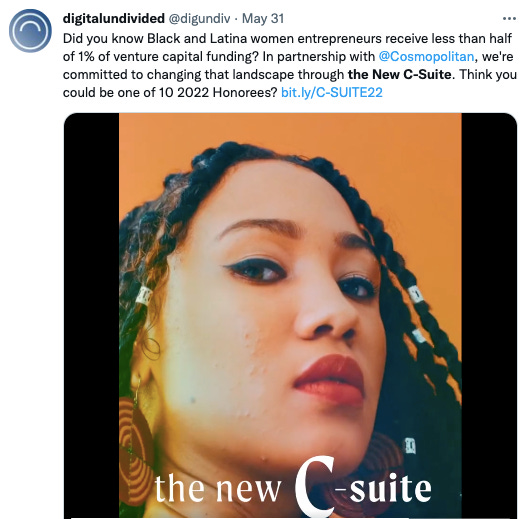The width and height of the screenshot is (520, 519).
Task: Click the left black letterbox bar
Action: point(91,315)
